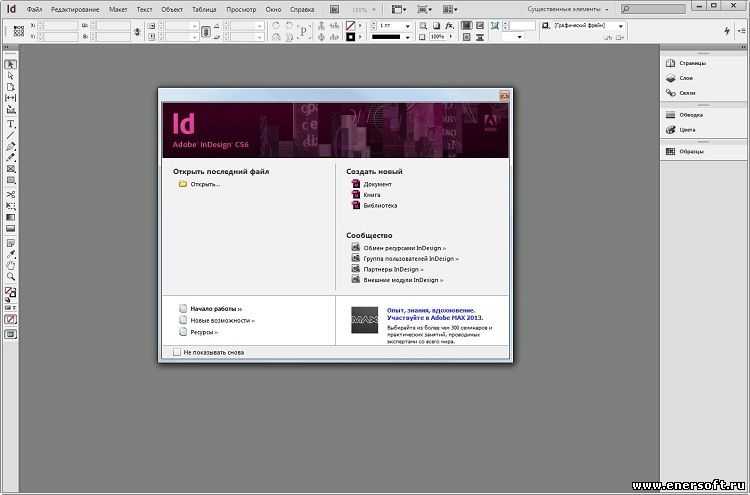Open the Объект menu
The image size is (750, 495).
tap(172, 9)
